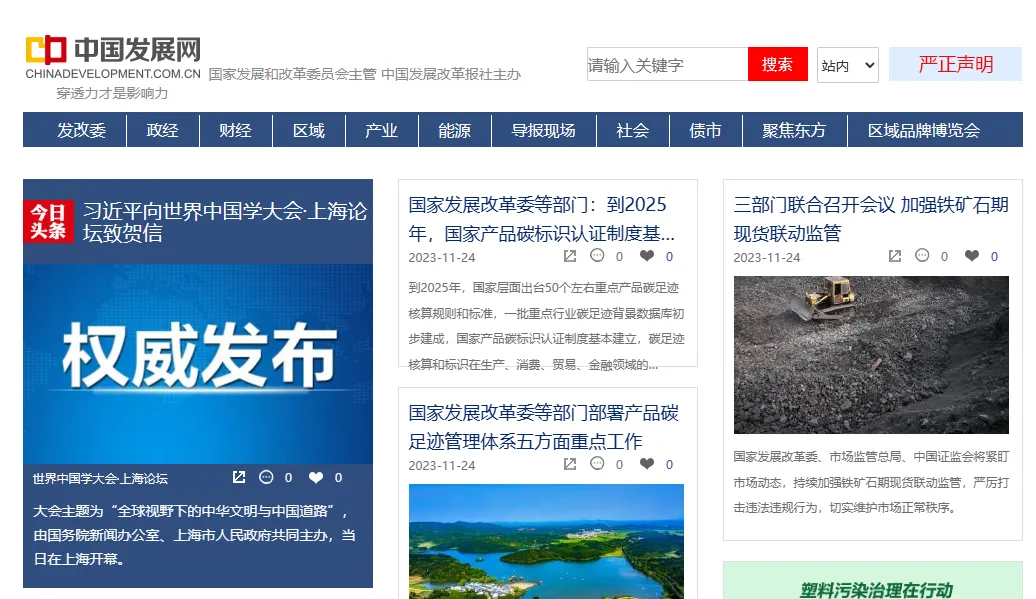
Task: Click the keyword search input field
Action: [x=667, y=65]
